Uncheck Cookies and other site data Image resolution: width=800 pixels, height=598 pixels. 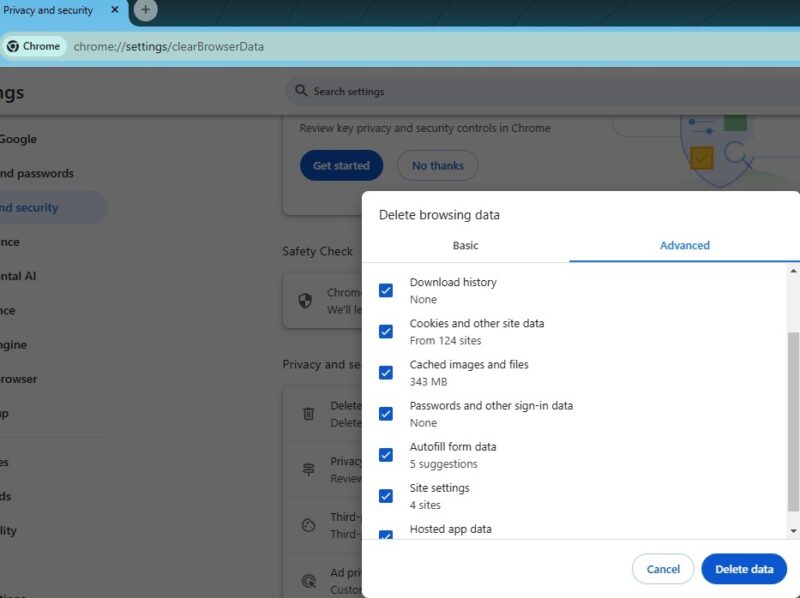(385, 331)
